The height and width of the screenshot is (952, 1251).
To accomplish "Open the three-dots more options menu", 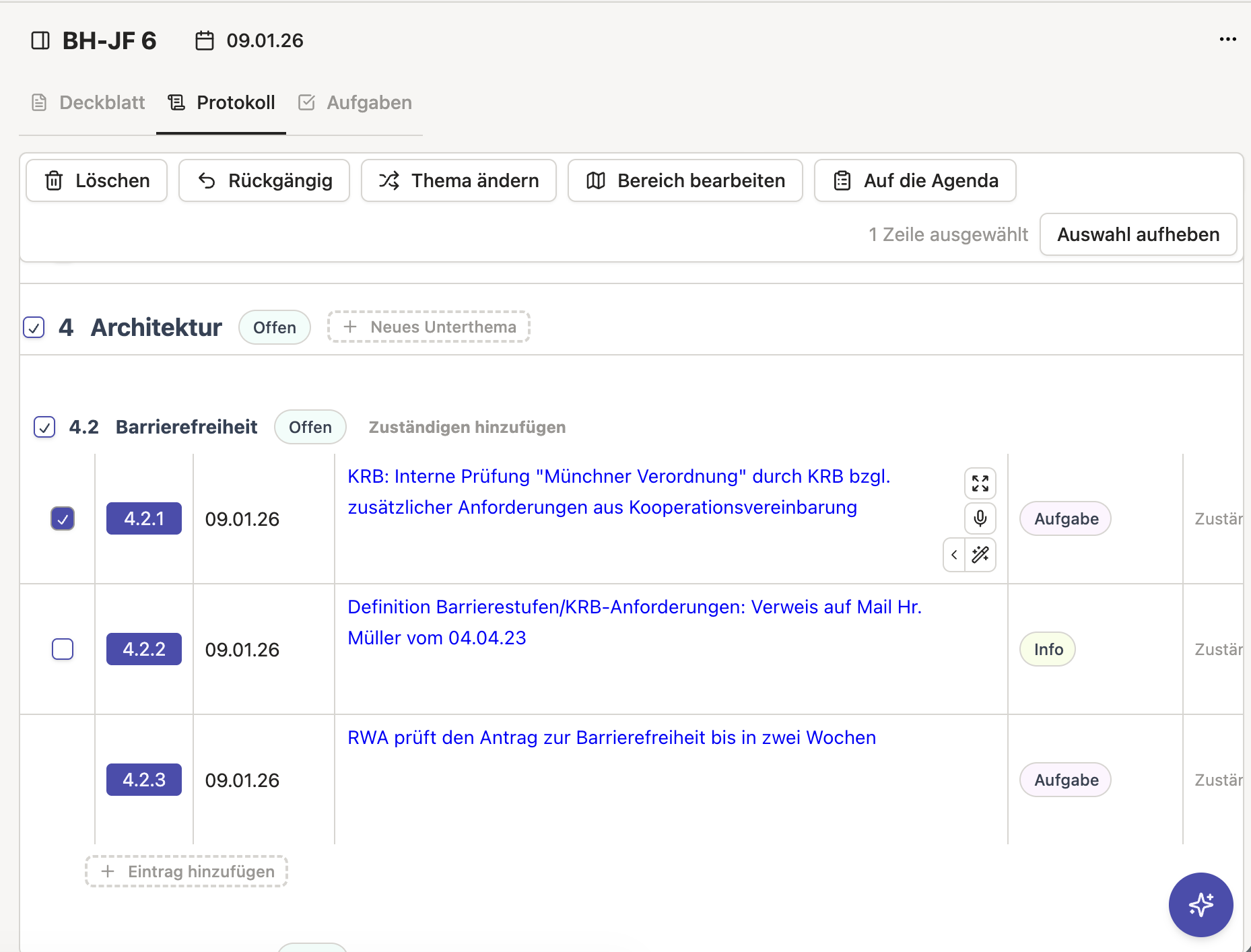I will [1227, 40].
